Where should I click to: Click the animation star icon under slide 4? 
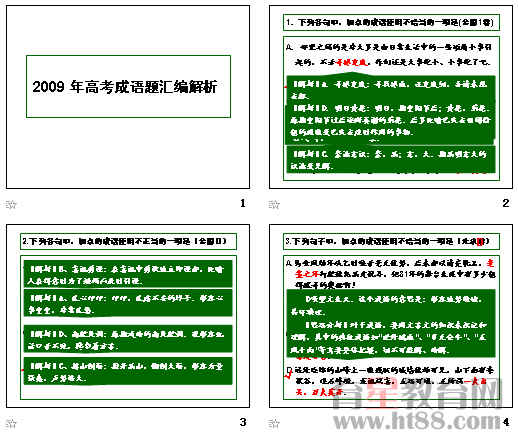274,423
